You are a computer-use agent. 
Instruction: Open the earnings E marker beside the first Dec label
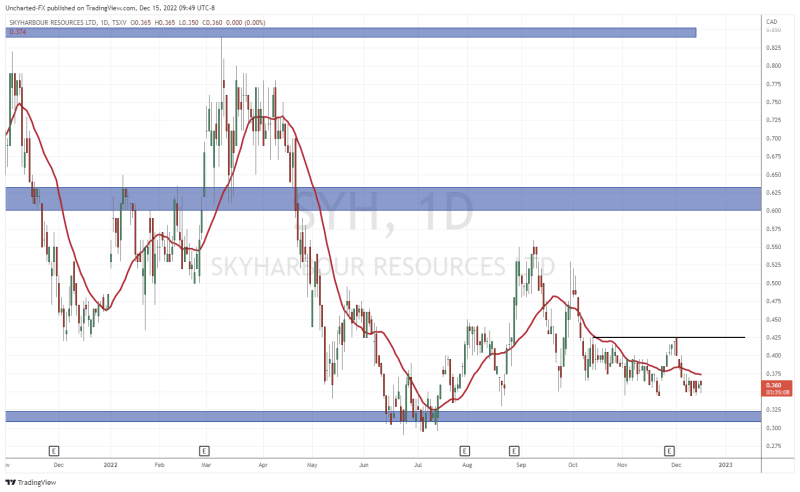tap(54, 451)
